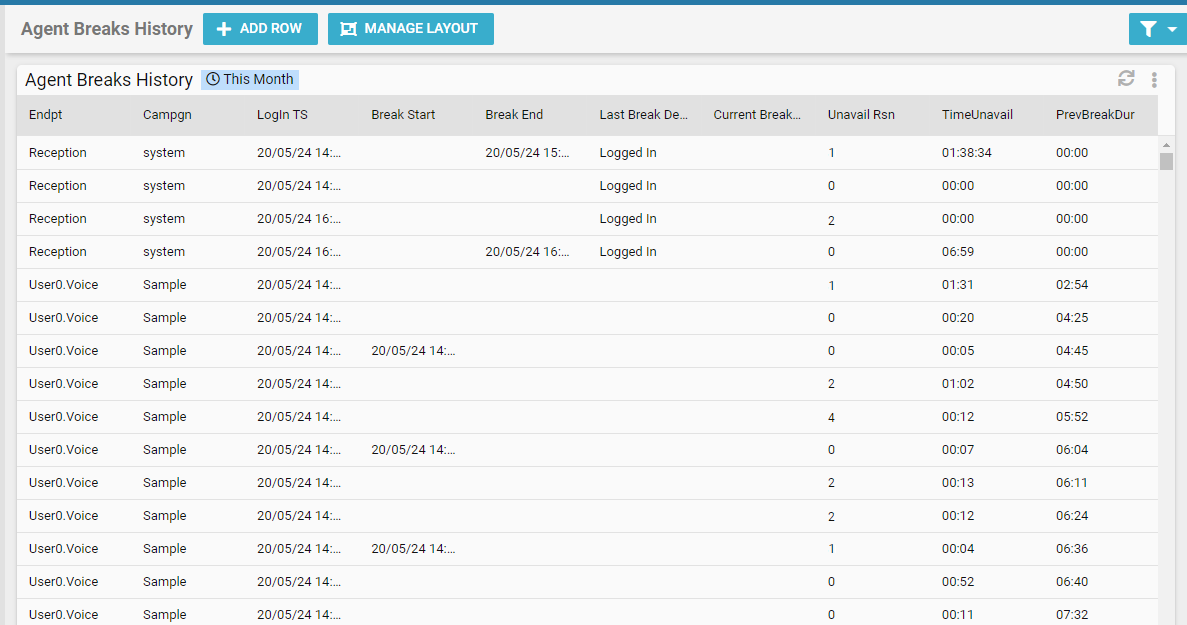Select User0.Voice endpoint in the 02:54 row

tap(64, 285)
